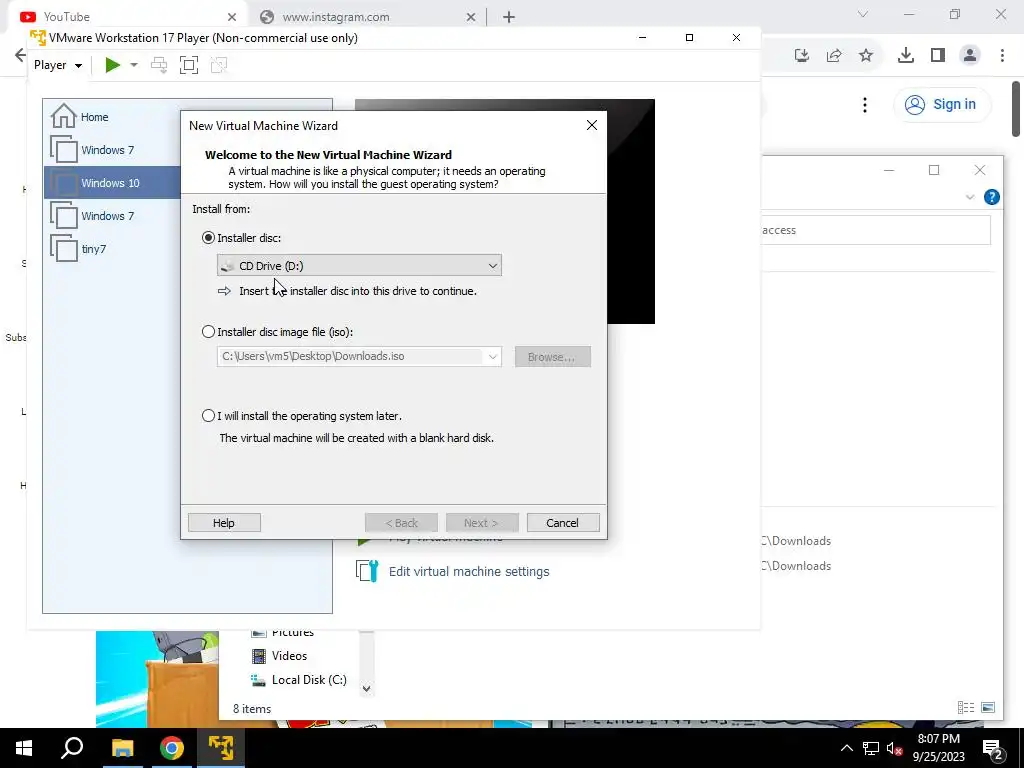The width and height of the screenshot is (1024, 768).
Task: Switch Explorer to details view icon
Action: (x=966, y=707)
